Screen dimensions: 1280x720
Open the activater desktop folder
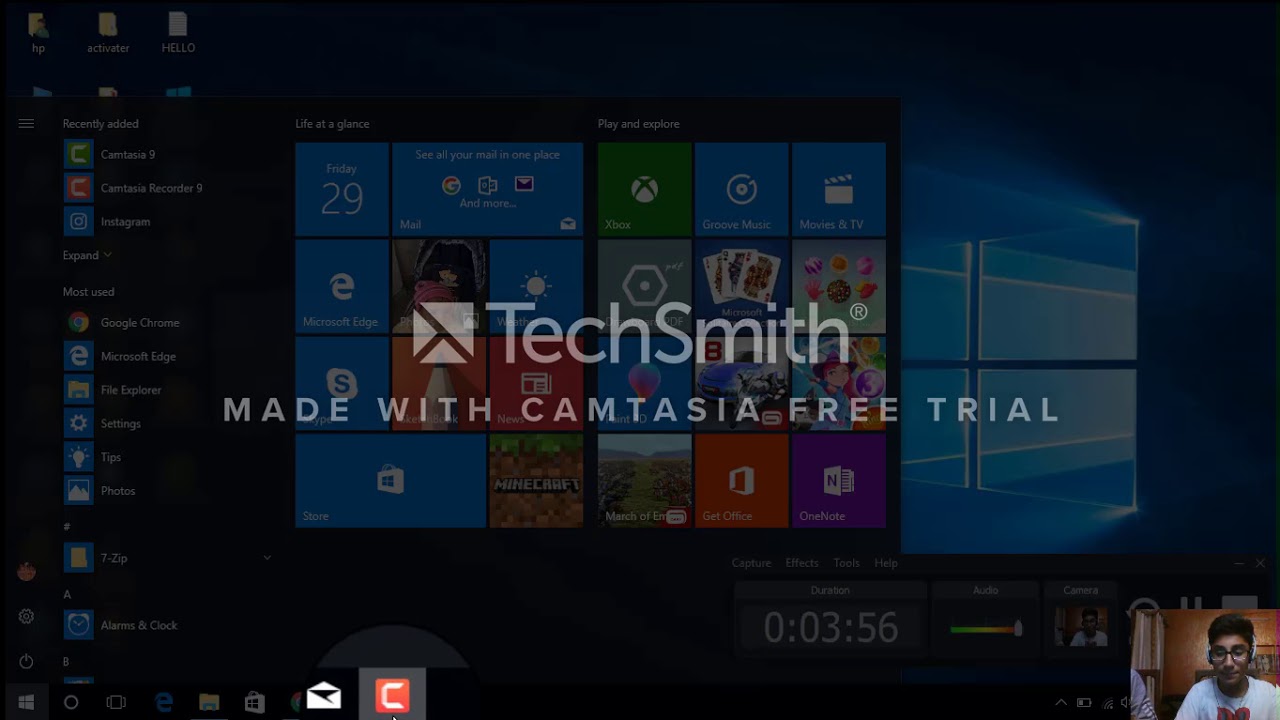pyautogui.click(x=108, y=33)
